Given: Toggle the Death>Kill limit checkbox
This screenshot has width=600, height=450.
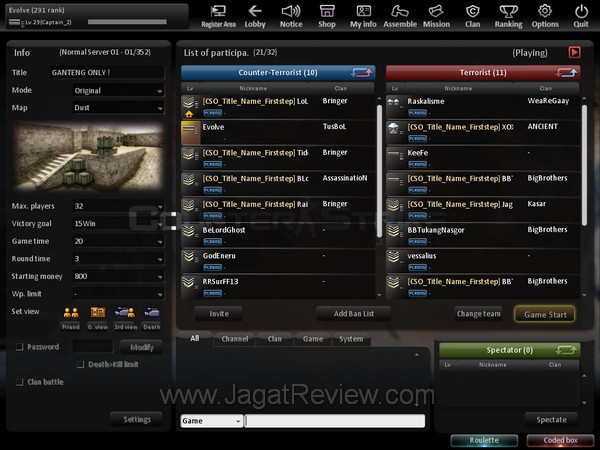Looking at the screenshot, I should [x=80, y=364].
